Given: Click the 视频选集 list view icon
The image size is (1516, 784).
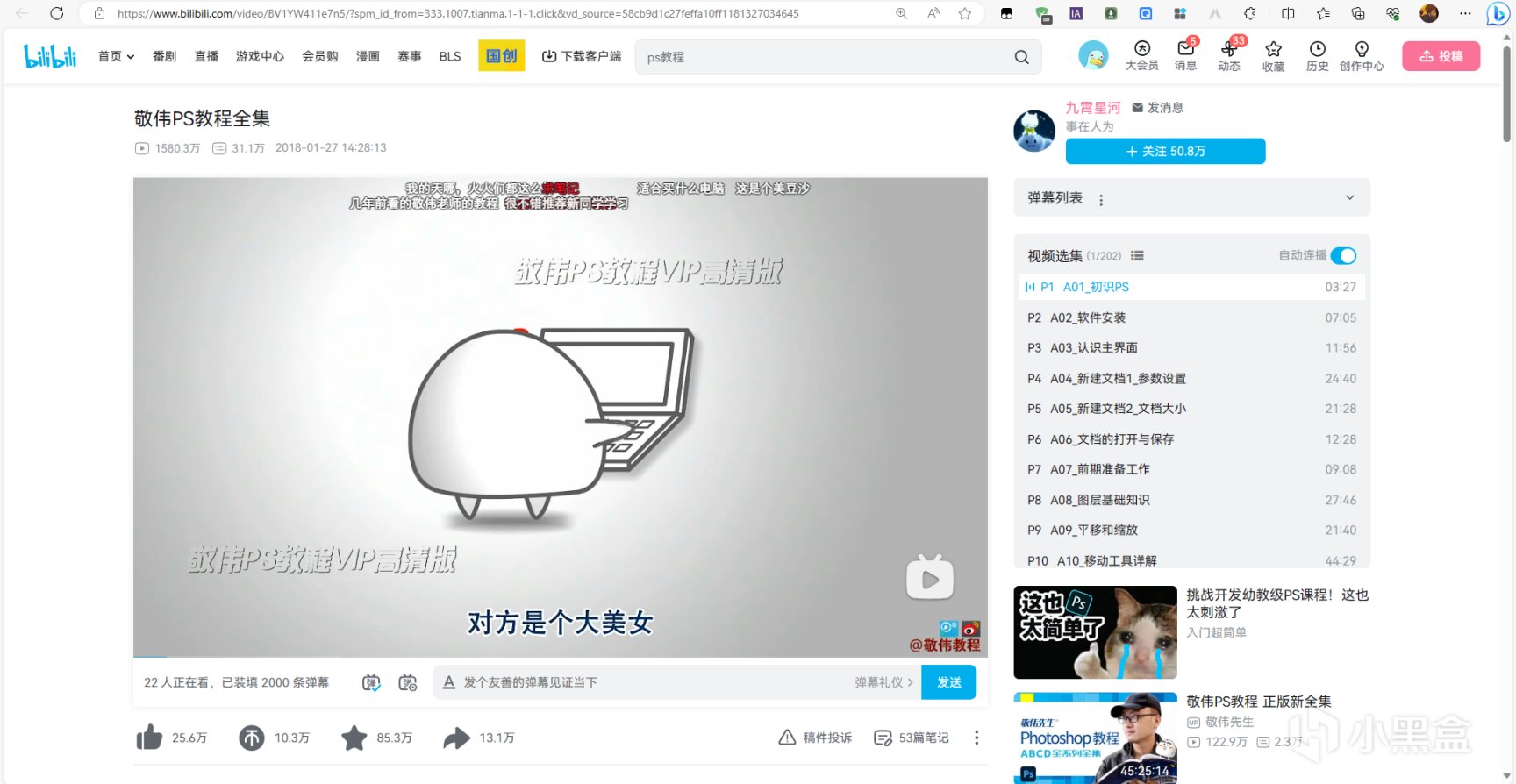Looking at the screenshot, I should point(1137,256).
